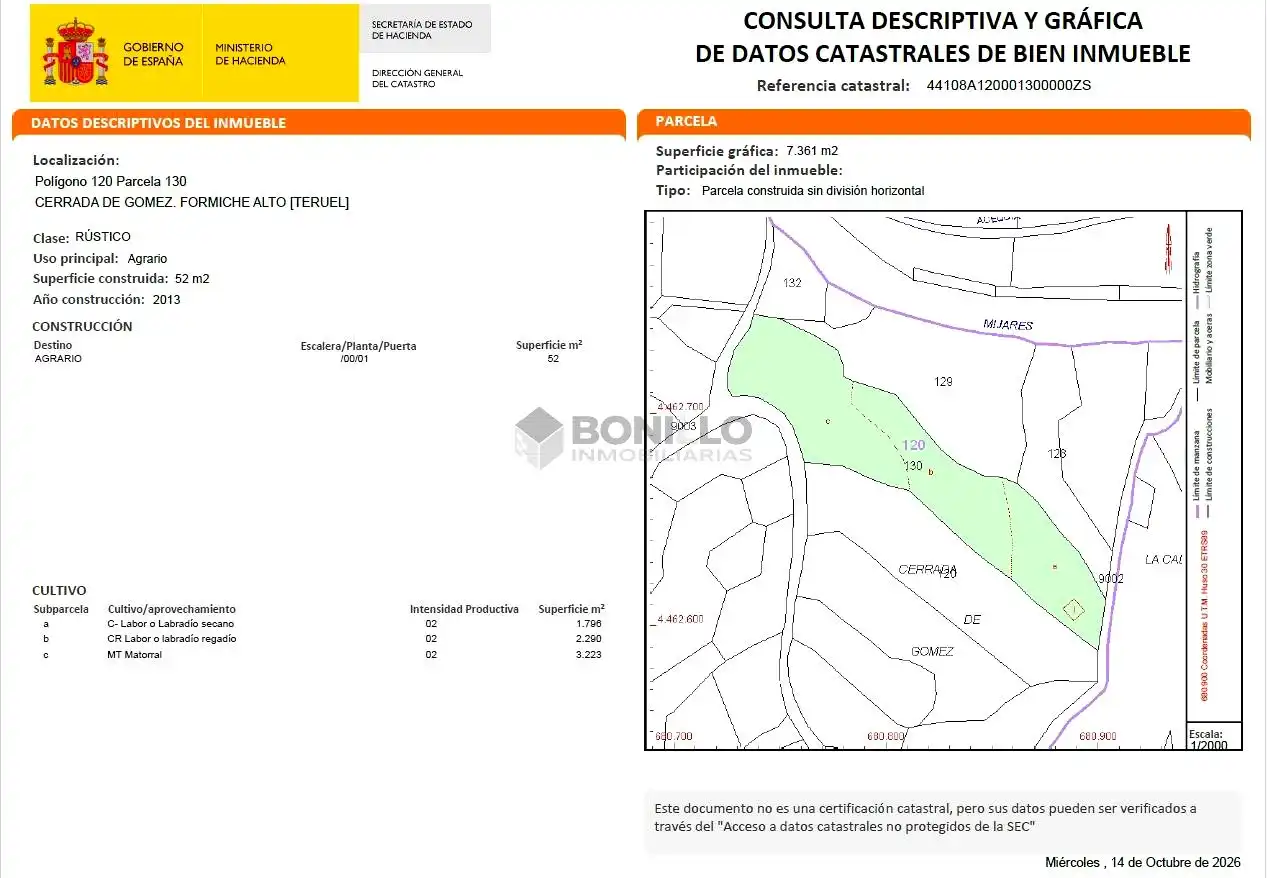Select the "Este documento no es una certificación" disclaimer
This screenshot has height=878, width=1268.
925,817
